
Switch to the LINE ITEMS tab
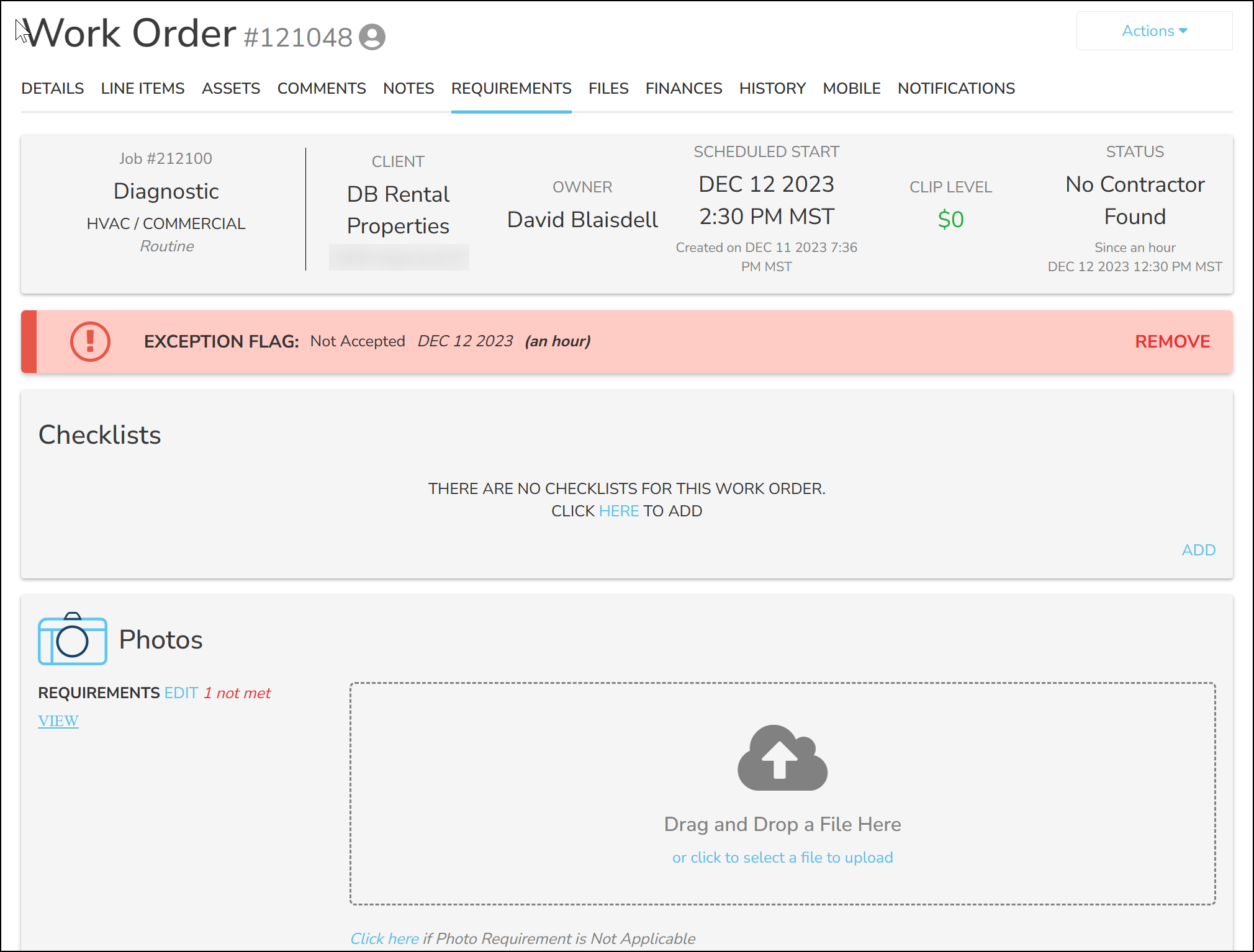[x=142, y=88]
